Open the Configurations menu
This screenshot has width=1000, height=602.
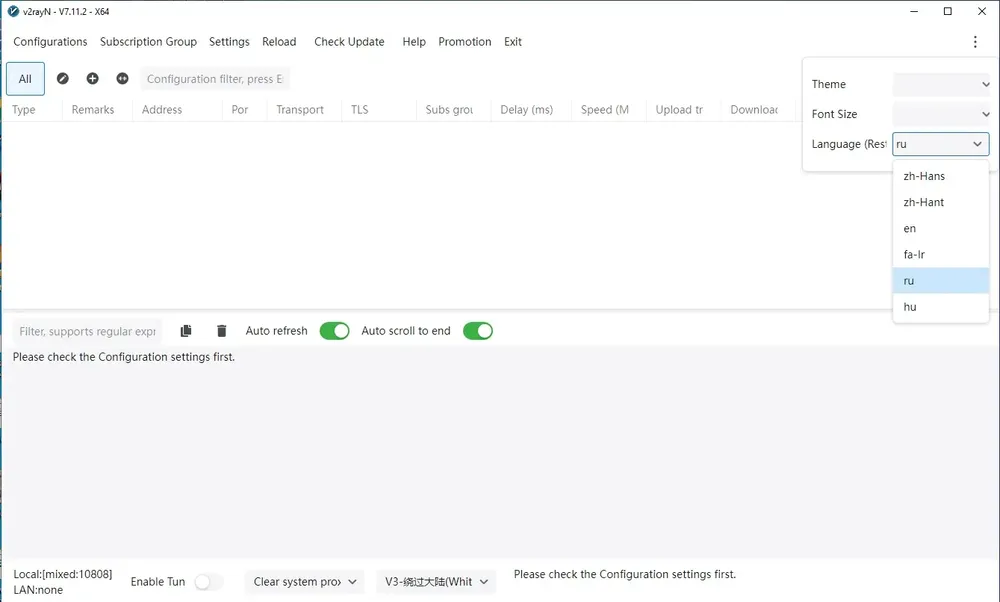pyautogui.click(x=50, y=41)
